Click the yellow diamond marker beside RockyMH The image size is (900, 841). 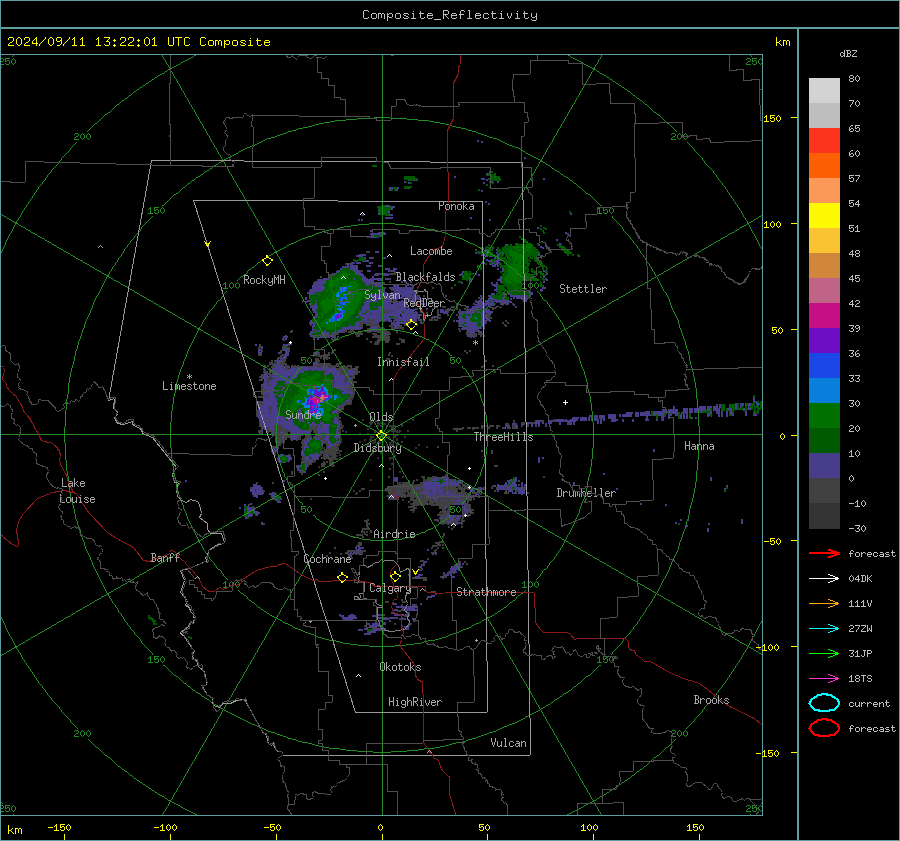pos(267,261)
